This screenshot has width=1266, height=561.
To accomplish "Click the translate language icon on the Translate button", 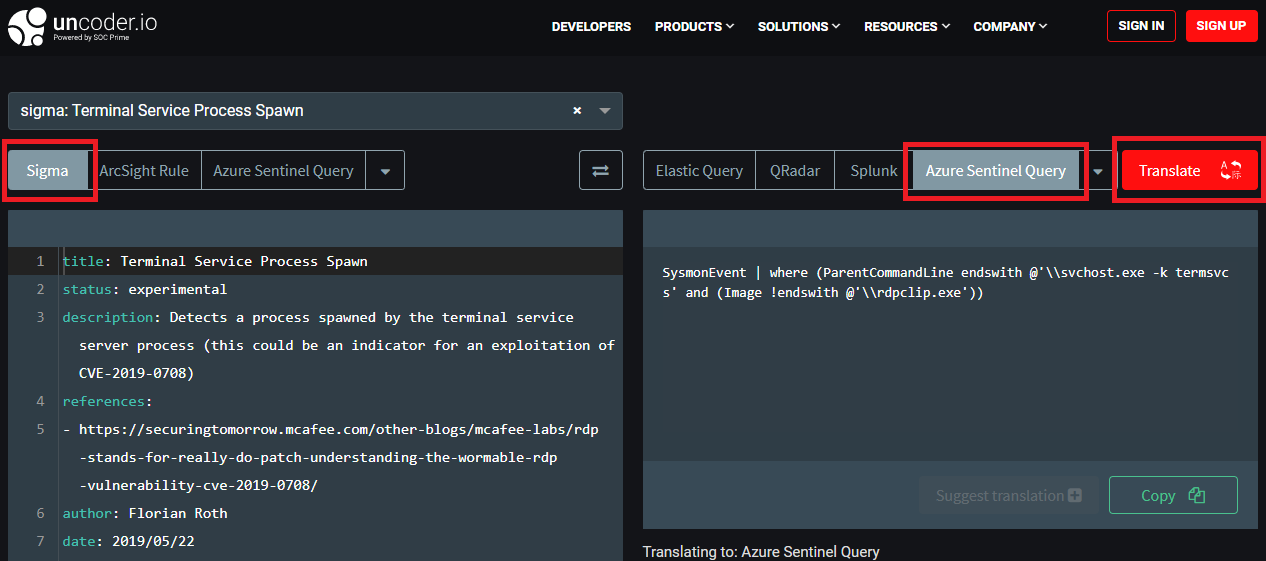I will [x=1231, y=170].
